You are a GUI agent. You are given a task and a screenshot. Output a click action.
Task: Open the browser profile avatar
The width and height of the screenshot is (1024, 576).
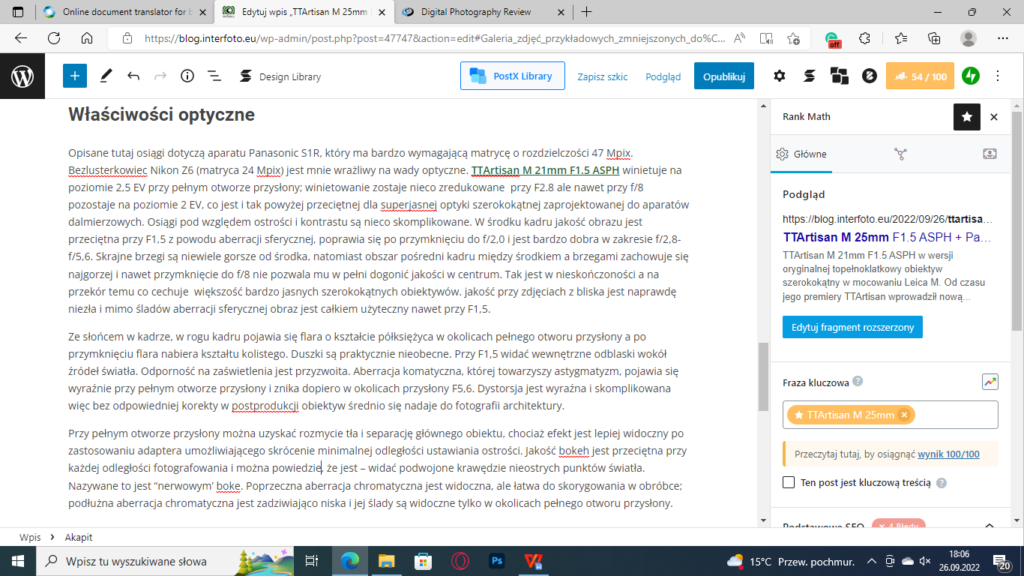[968, 39]
